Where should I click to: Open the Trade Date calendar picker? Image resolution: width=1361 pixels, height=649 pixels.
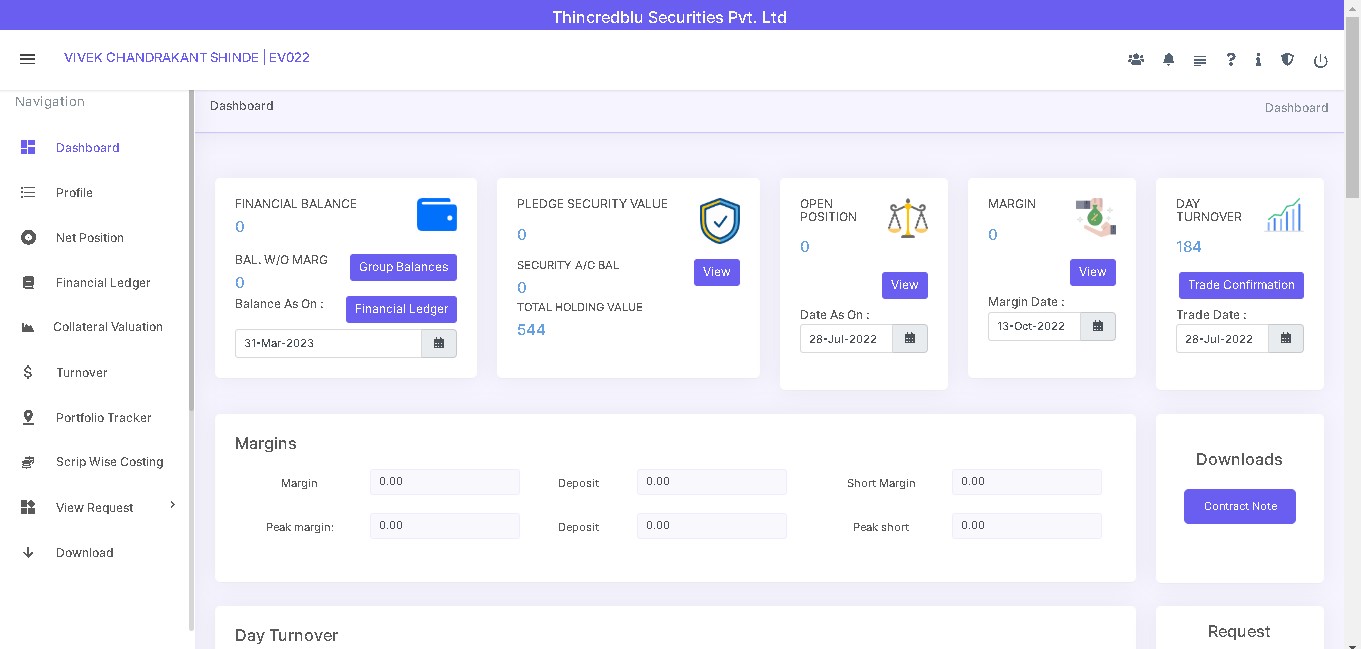coord(1286,339)
